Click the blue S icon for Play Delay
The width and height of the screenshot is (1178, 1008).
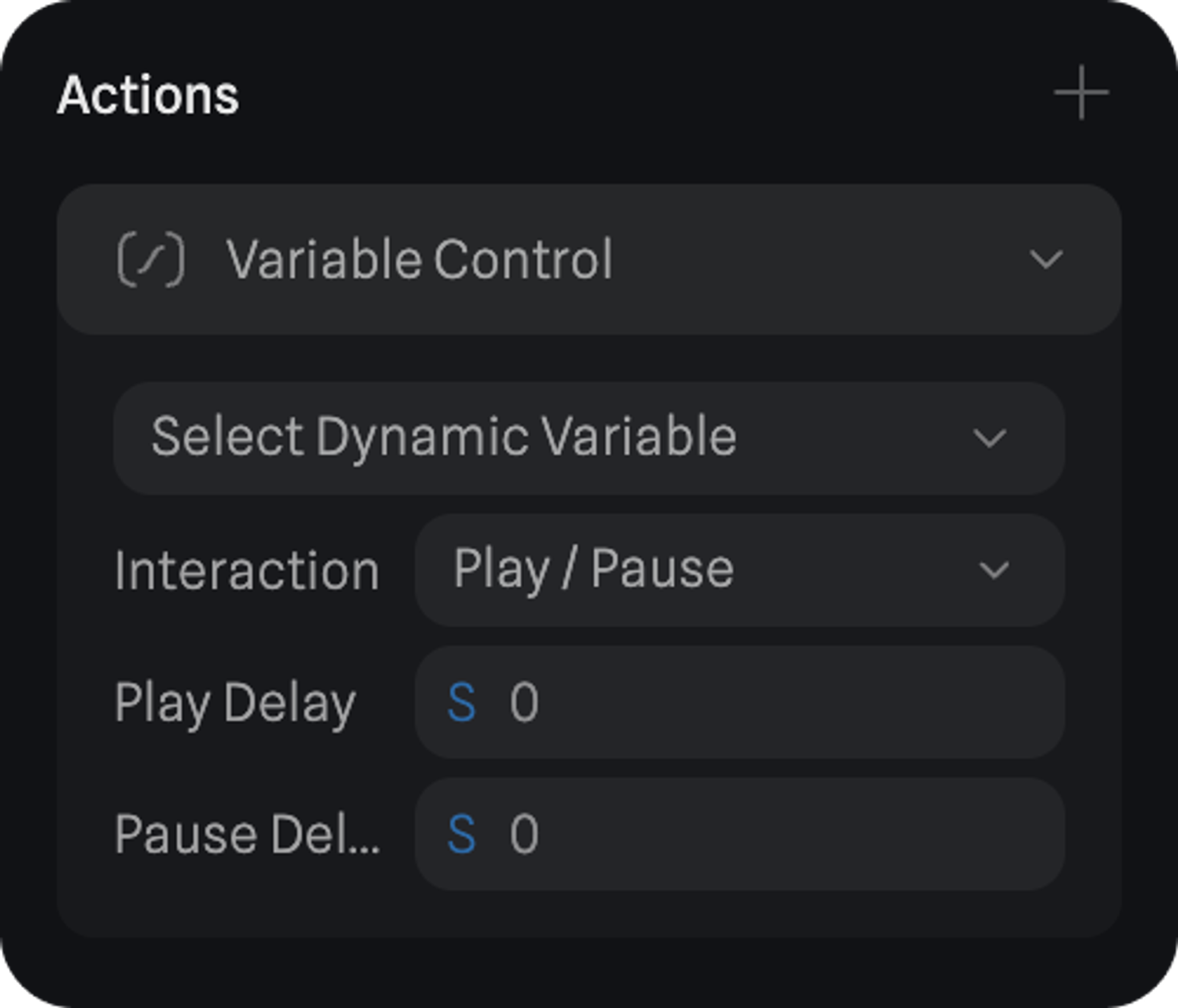(x=462, y=702)
